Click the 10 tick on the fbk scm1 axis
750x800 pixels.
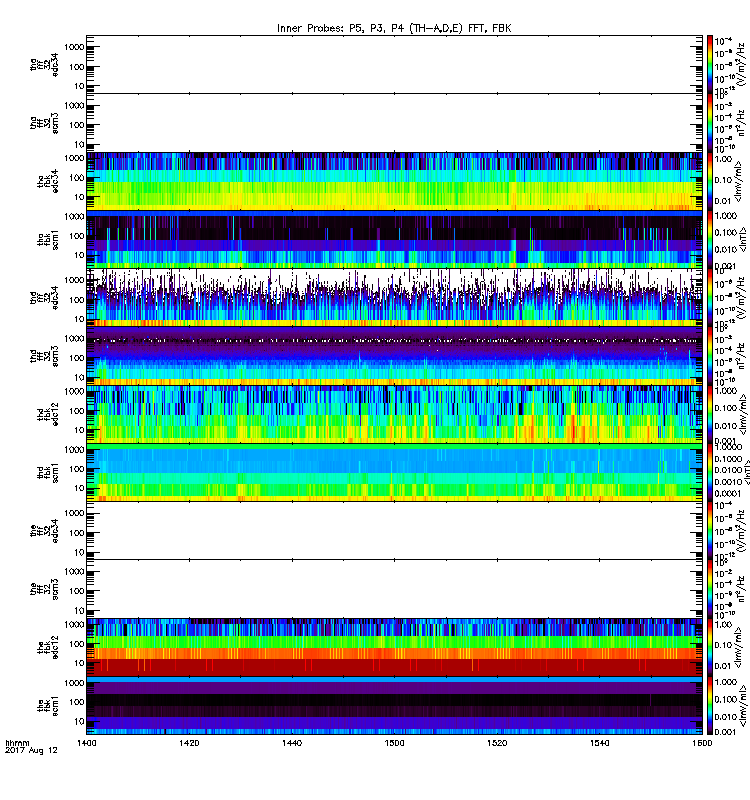pyautogui.click(x=79, y=721)
